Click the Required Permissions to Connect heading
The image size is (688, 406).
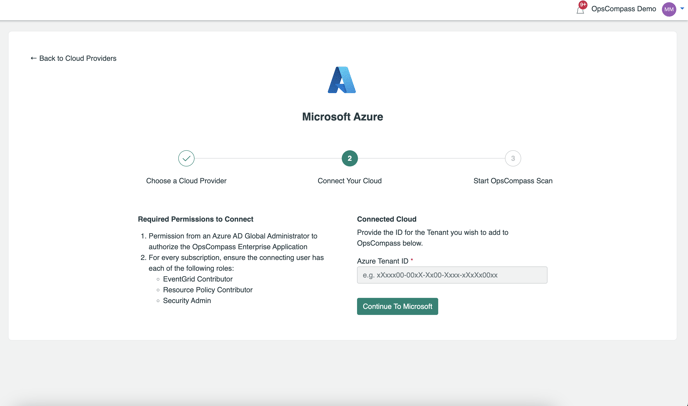196,219
